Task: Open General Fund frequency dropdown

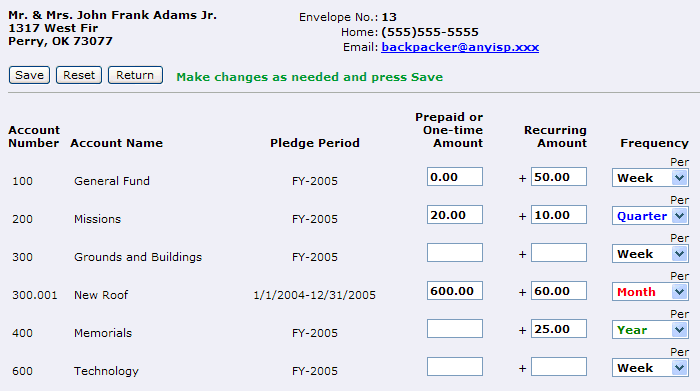Action: 650,178
